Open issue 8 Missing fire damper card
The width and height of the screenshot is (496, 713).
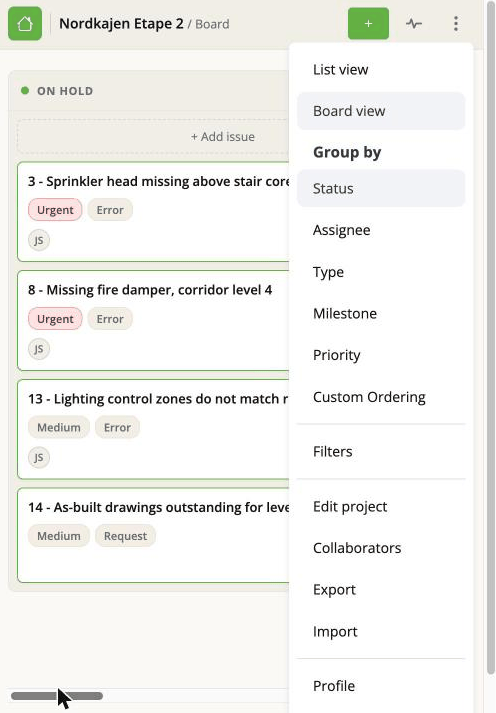(x=153, y=321)
